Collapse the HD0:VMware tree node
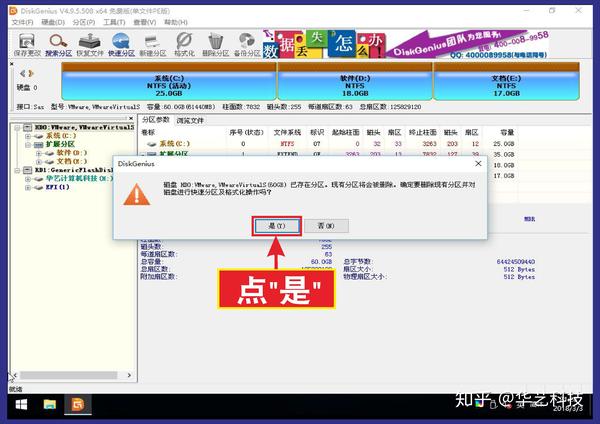Viewport: 600px width, 424px height. (17, 127)
